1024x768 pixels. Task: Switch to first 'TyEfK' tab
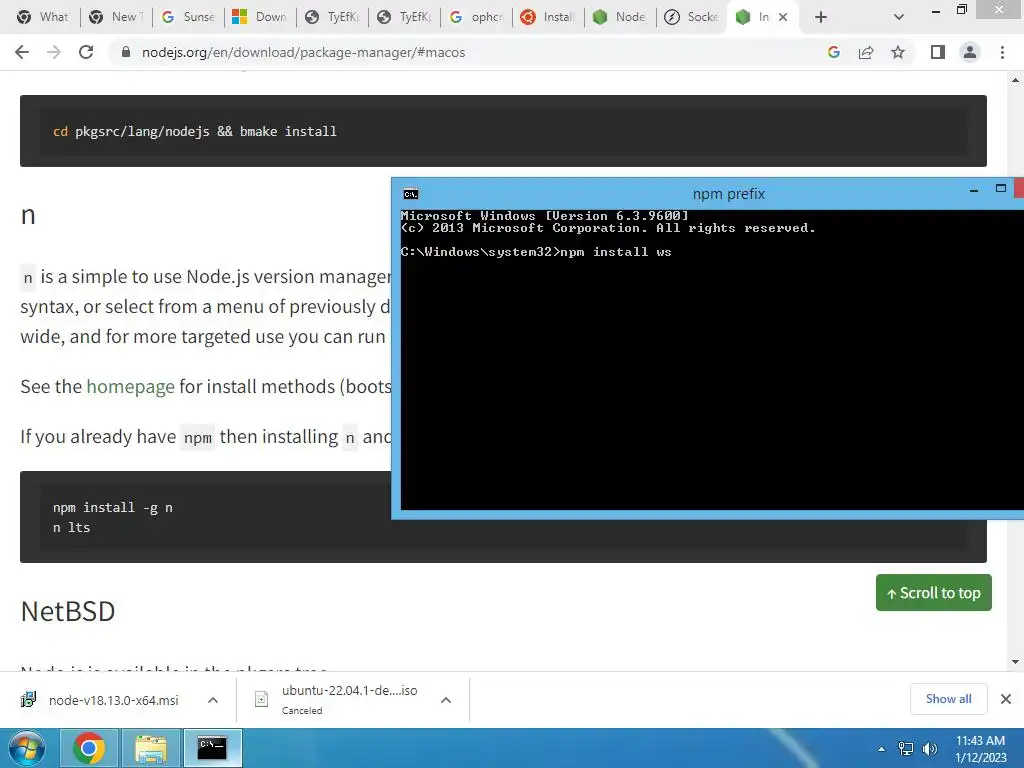click(x=332, y=17)
